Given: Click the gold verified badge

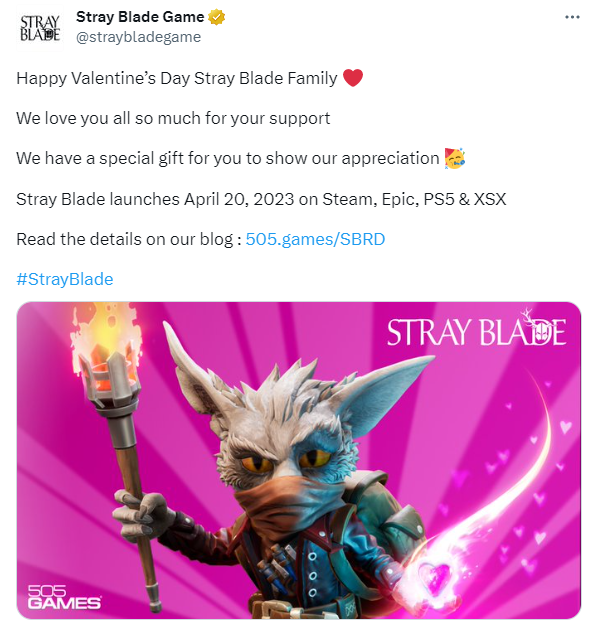Looking at the screenshot, I should [216, 17].
